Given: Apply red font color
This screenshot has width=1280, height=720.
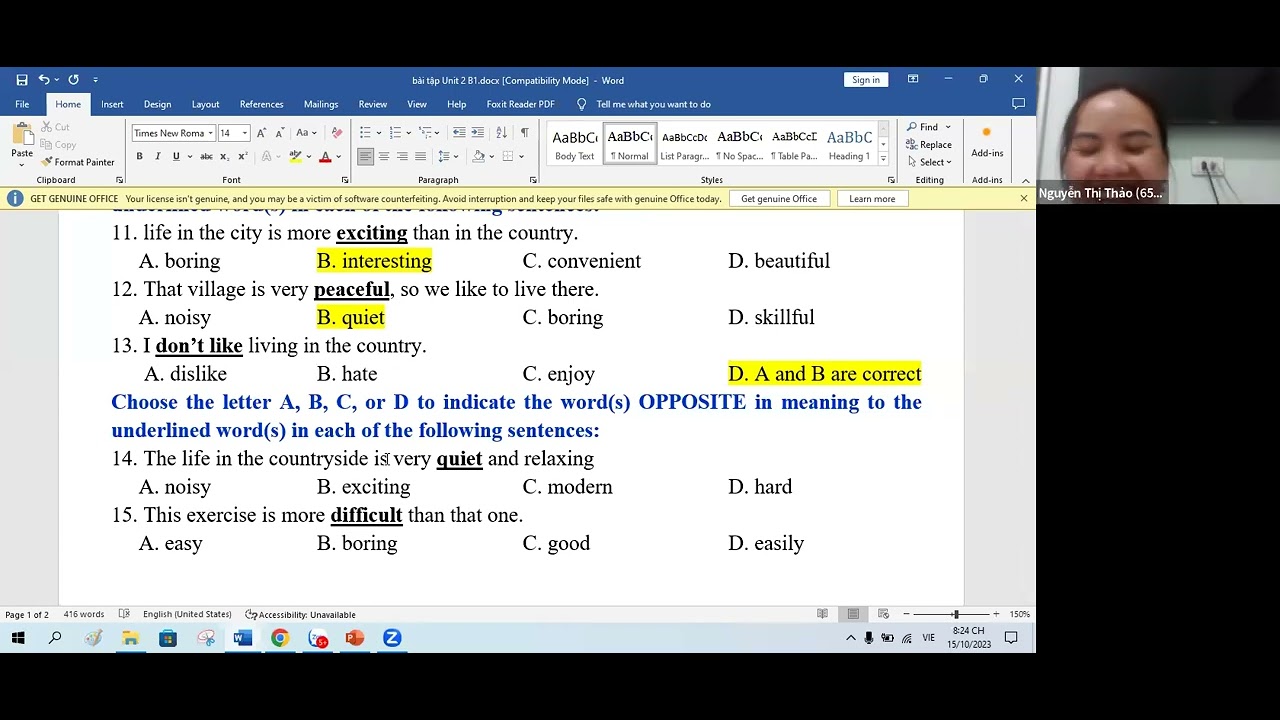Looking at the screenshot, I should tap(324, 156).
